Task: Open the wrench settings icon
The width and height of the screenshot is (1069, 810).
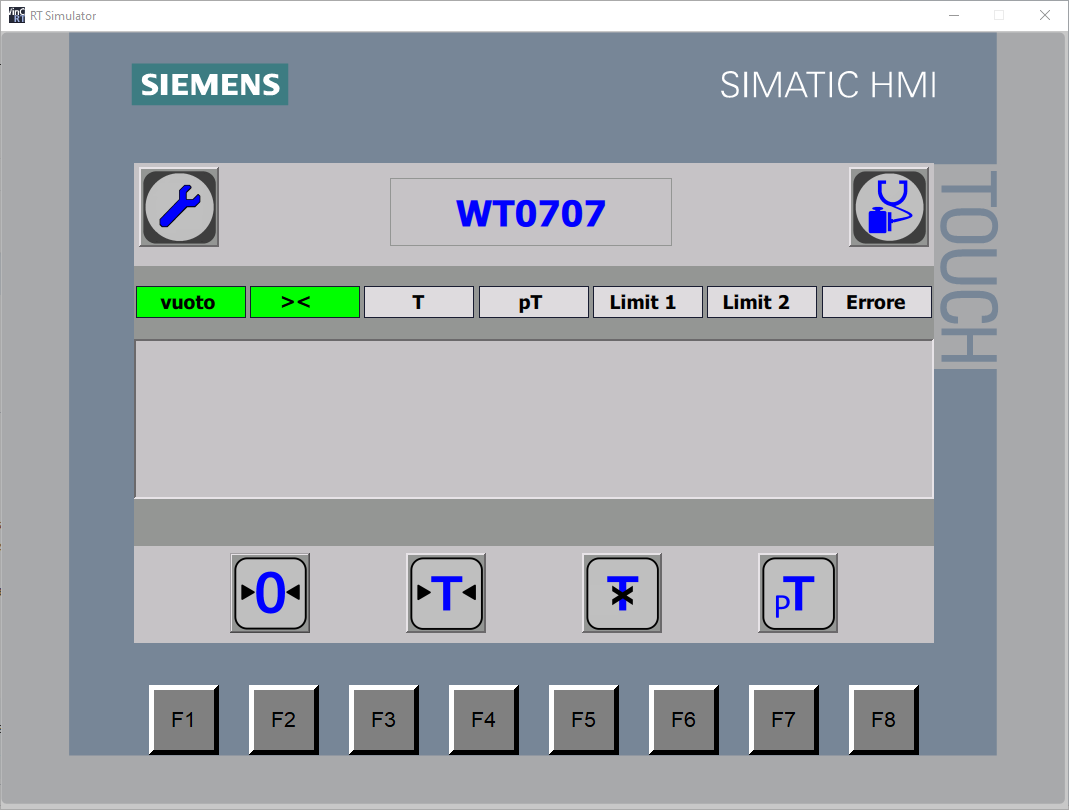Action: (x=179, y=207)
